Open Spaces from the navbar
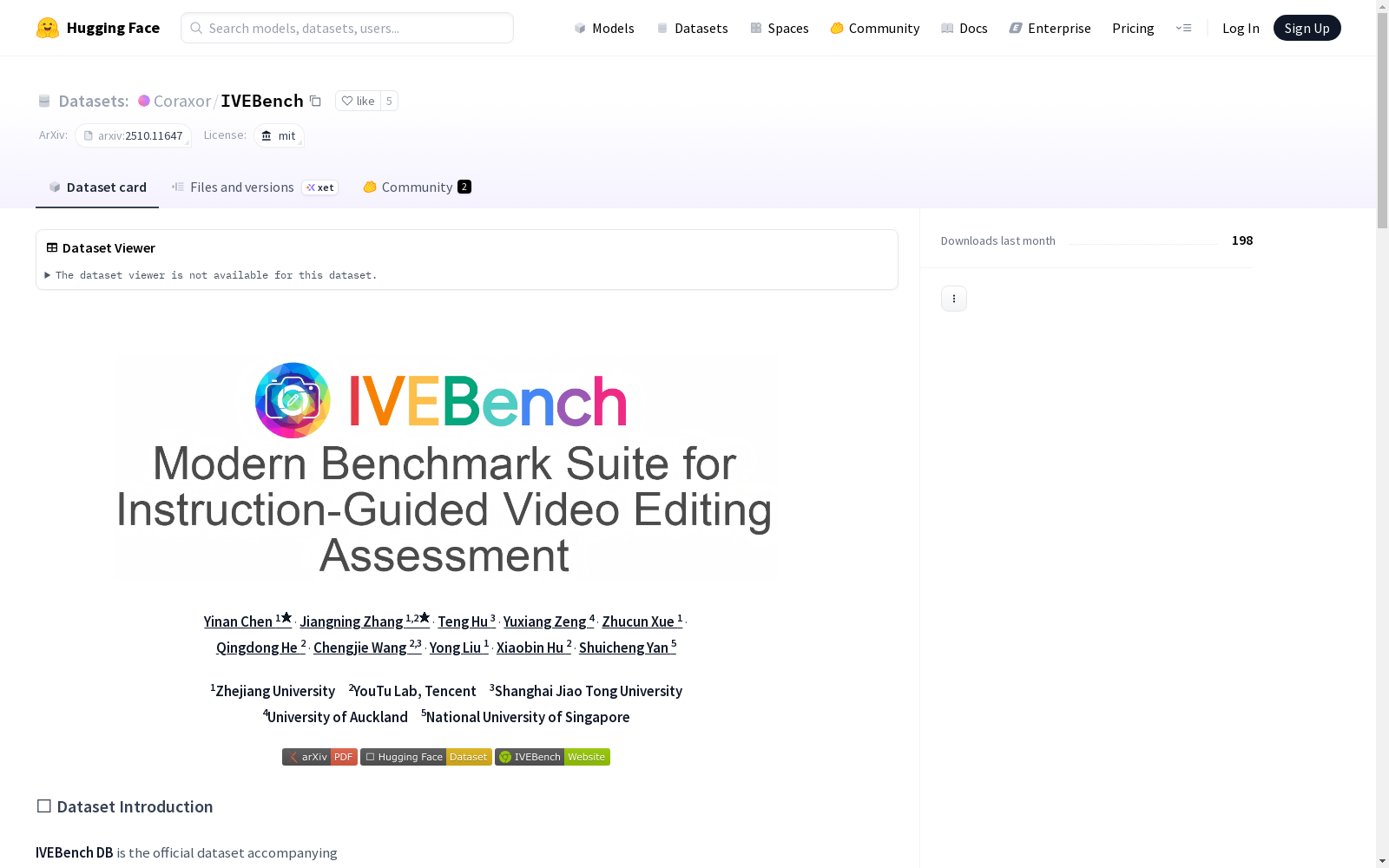Image resolution: width=1389 pixels, height=868 pixels. (780, 28)
